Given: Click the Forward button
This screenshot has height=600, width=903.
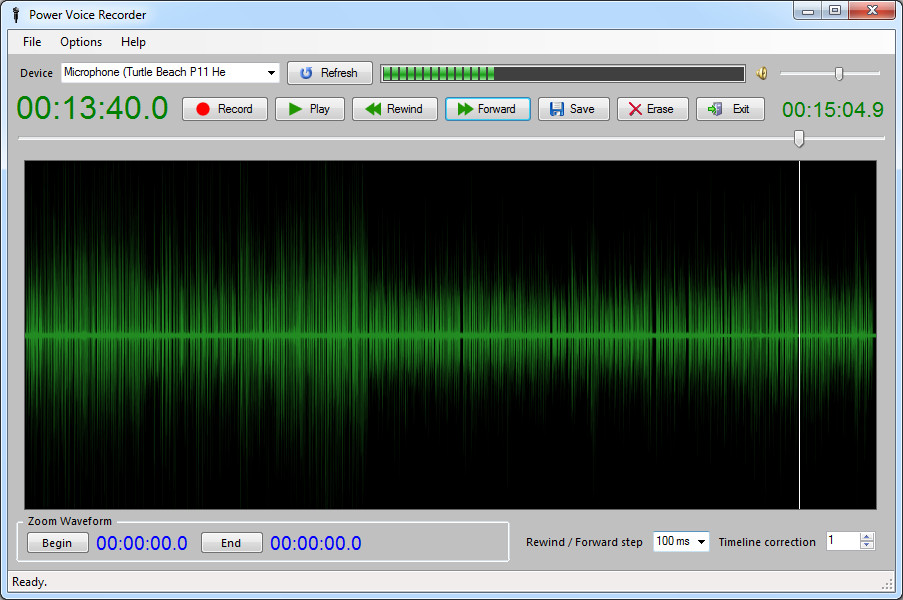Looking at the screenshot, I should pyautogui.click(x=487, y=109).
